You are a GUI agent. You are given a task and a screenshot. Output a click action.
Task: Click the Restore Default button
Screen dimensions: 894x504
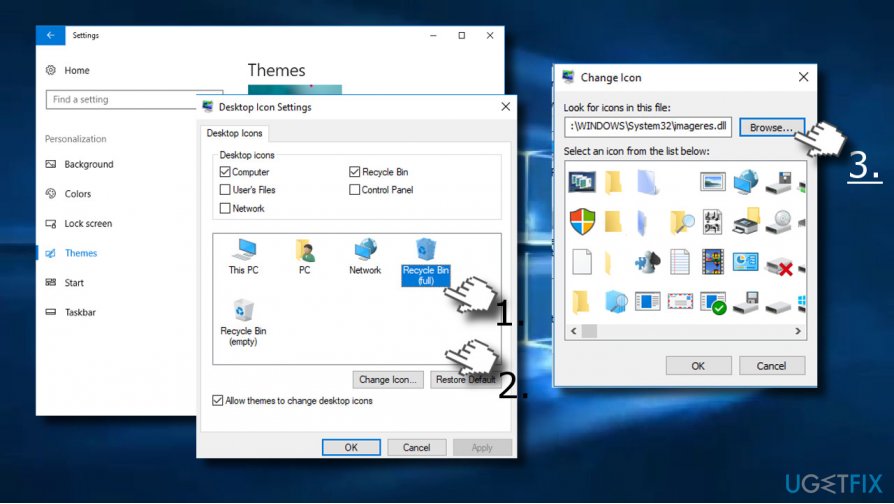465,379
